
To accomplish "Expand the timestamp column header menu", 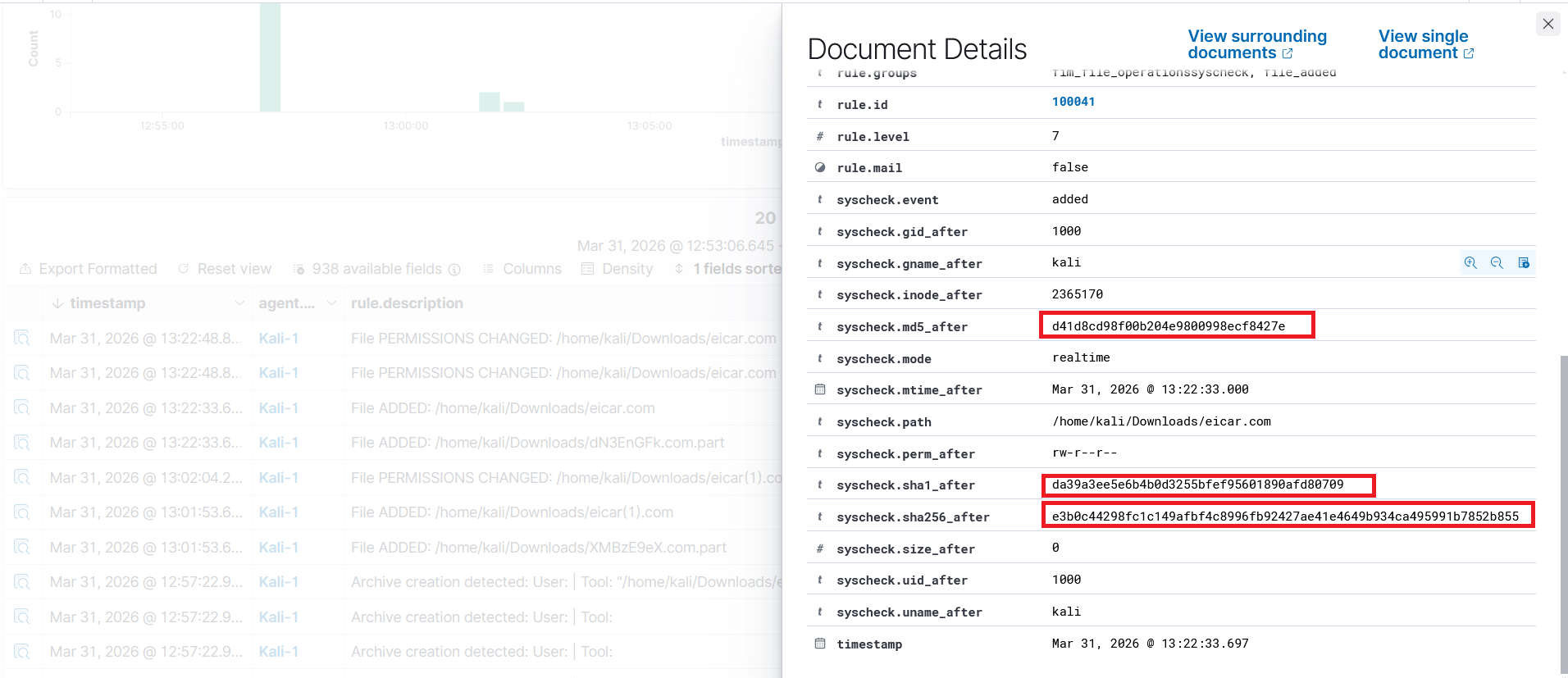I will 239,303.
